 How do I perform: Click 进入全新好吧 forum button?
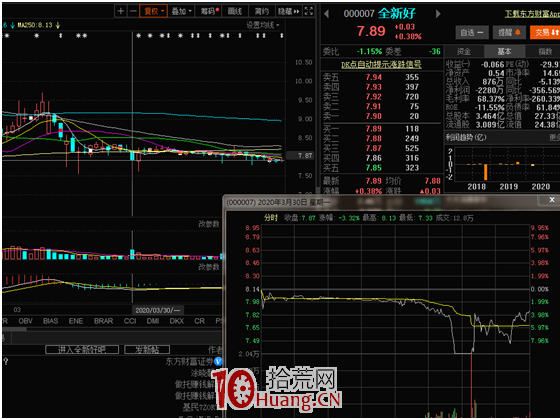tap(82, 349)
